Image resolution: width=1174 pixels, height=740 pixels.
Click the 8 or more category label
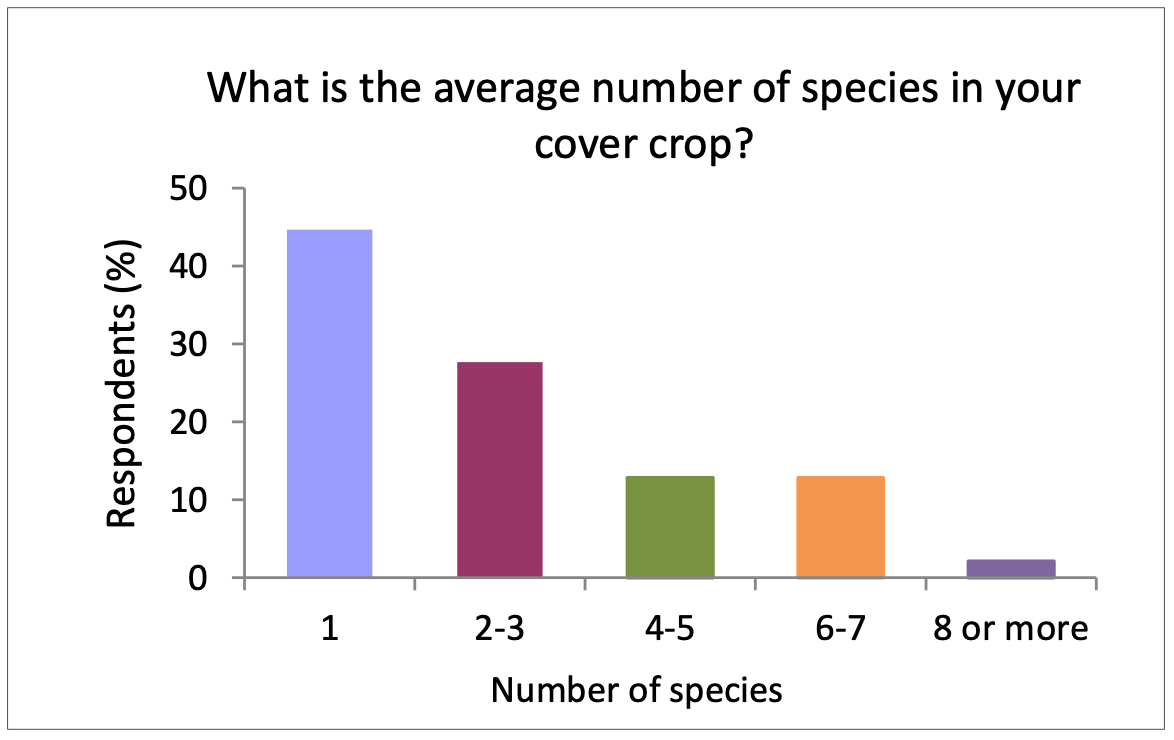tap(1011, 628)
